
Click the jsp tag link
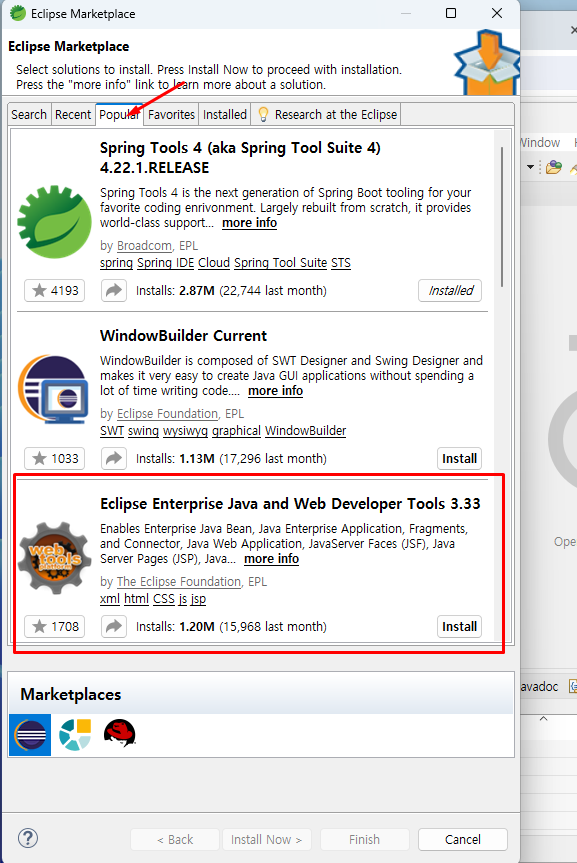pos(198,599)
